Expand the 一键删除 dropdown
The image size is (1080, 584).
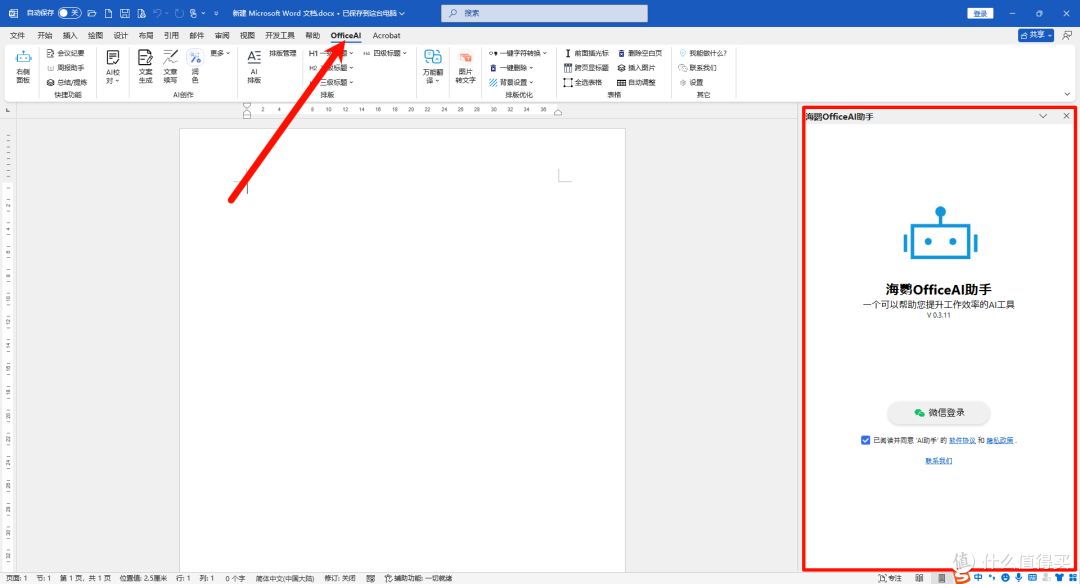pyautogui.click(x=511, y=67)
